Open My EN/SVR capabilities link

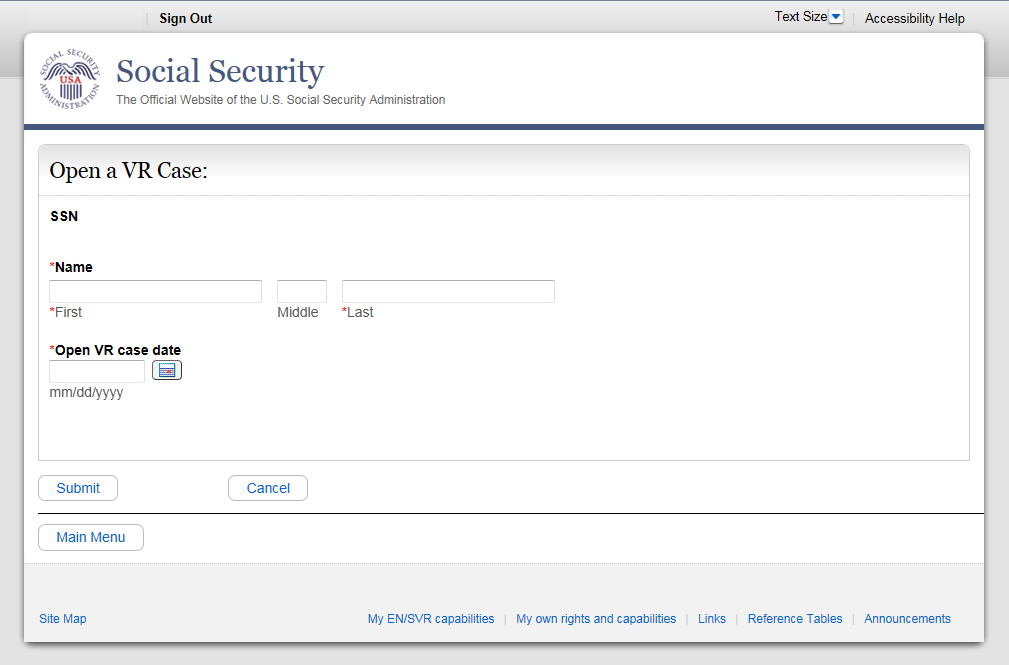click(431, 619)
